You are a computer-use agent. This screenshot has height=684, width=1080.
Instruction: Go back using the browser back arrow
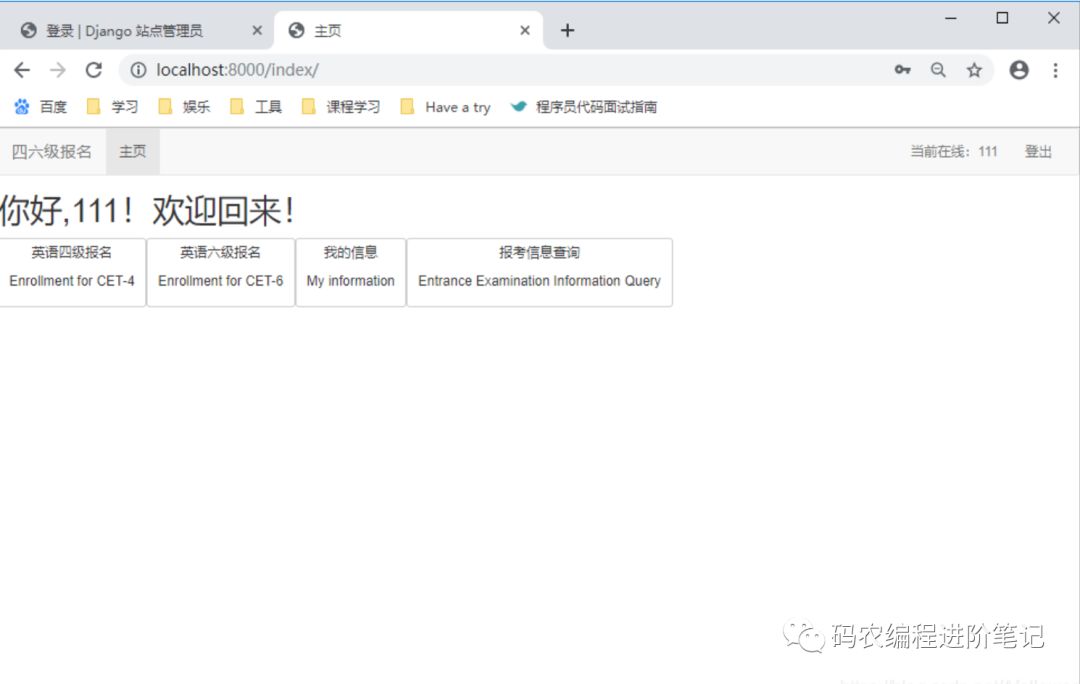(x=22, y=70)
